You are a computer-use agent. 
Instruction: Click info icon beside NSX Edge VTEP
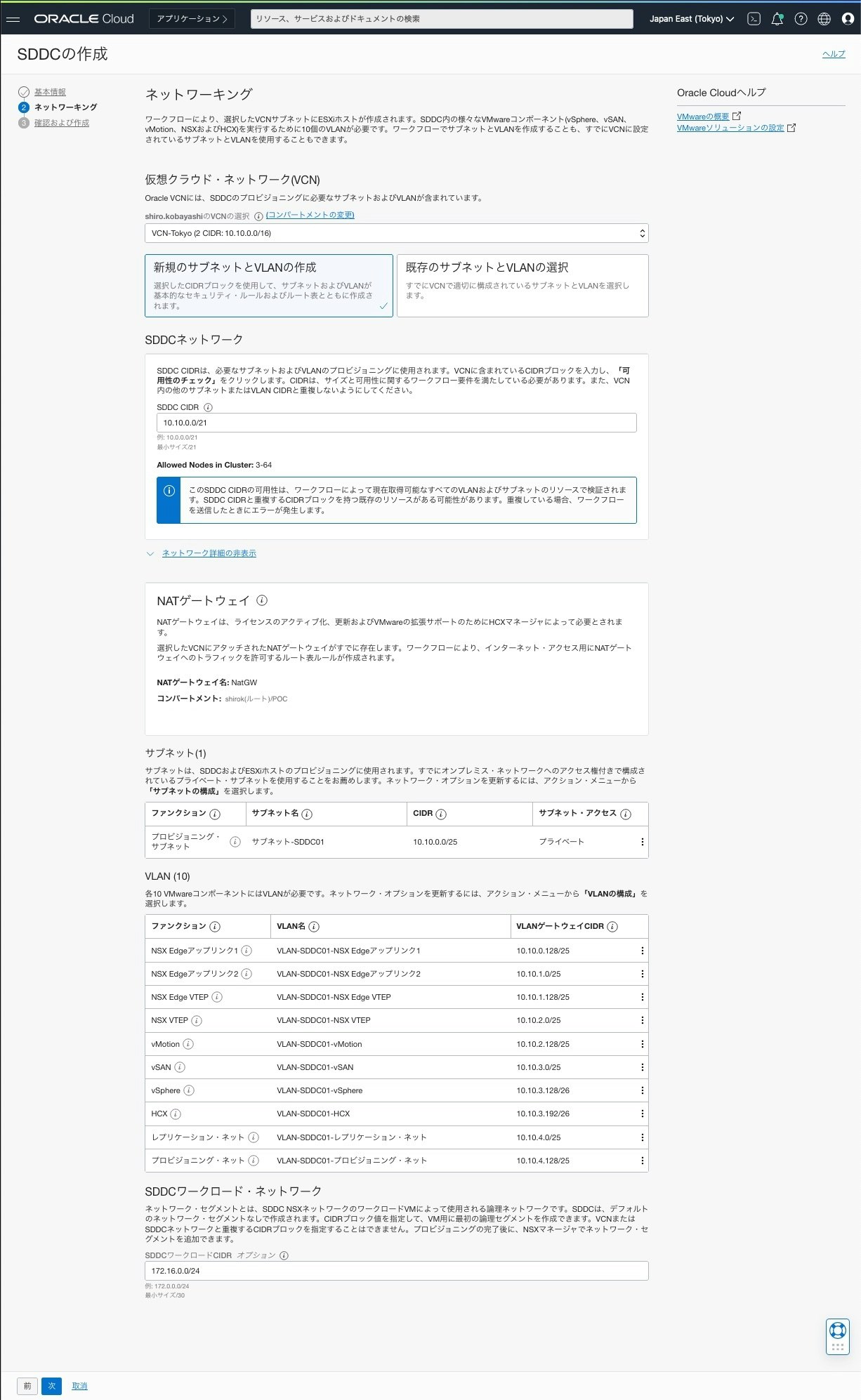pyautogui.click(x=217, y=997)
